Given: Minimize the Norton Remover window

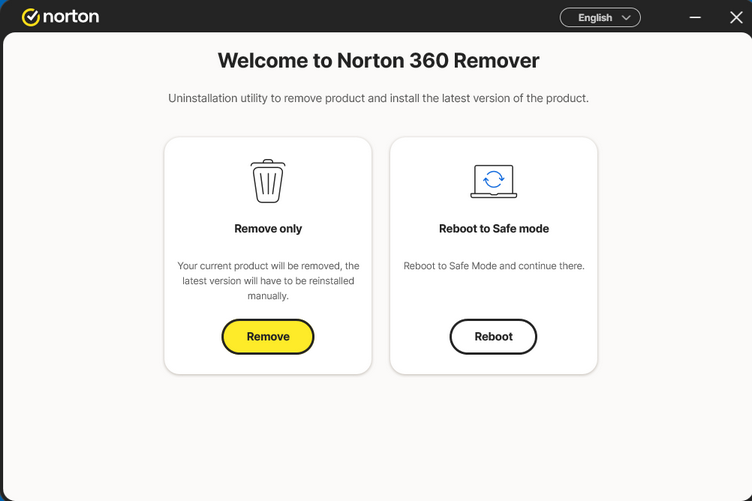Looking at the screenshot, I should 695,17.
